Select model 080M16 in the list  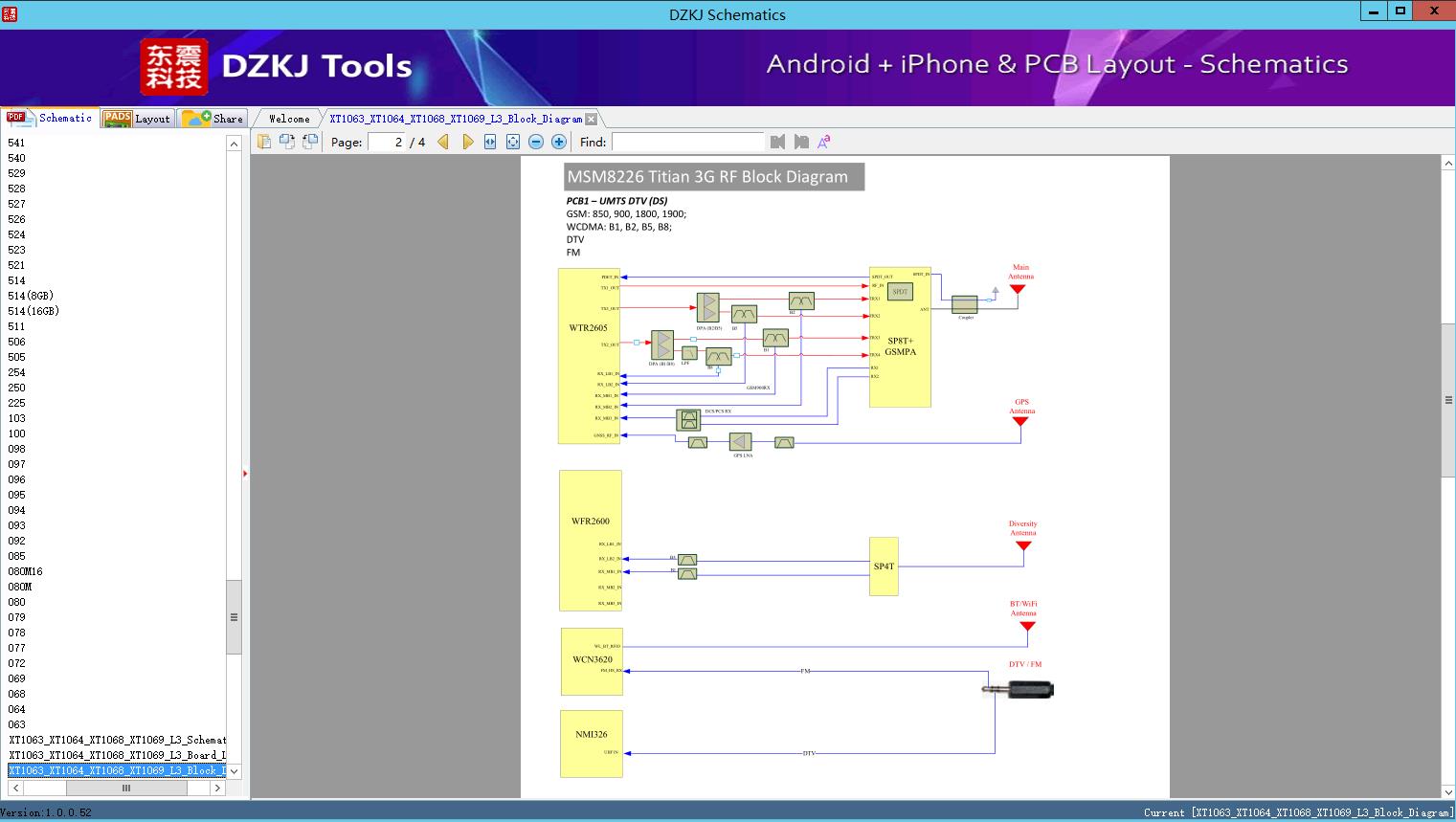(x=25, y=571)
